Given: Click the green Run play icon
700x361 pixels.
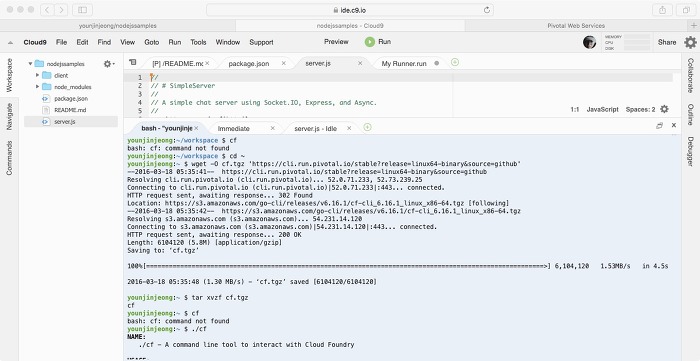Looking at the screenshot, I should [x=370, y=42].
